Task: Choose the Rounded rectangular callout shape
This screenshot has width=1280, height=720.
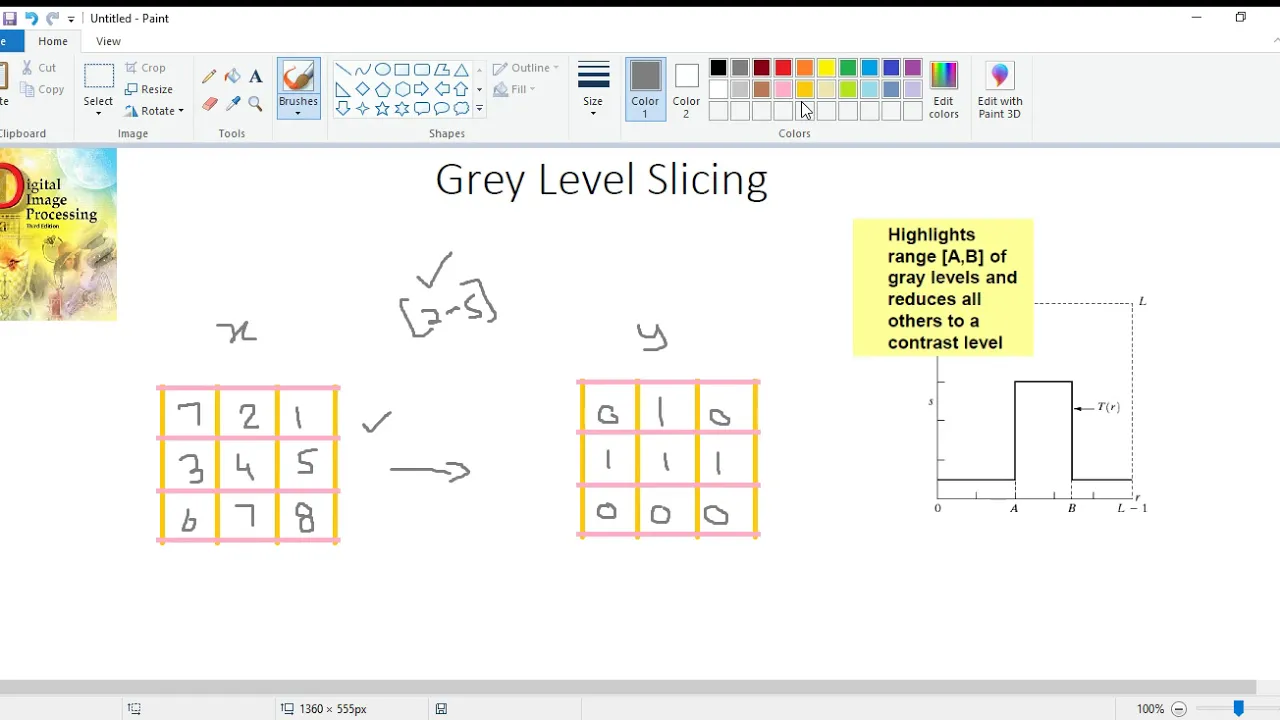Action: (x=422, y=108)
